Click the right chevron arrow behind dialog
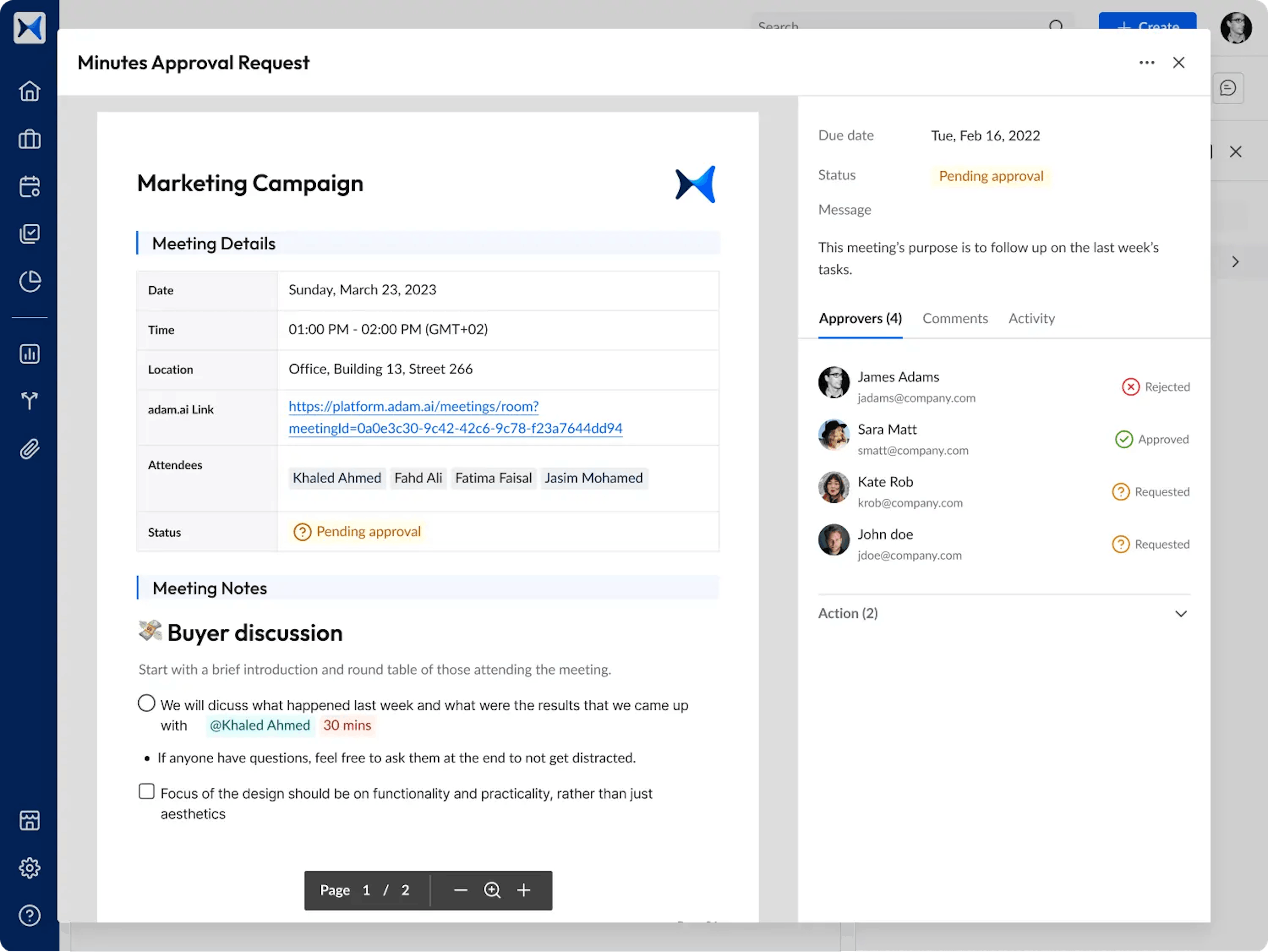This screenshot has height=952, width=1268. (x=1235, y=262)
